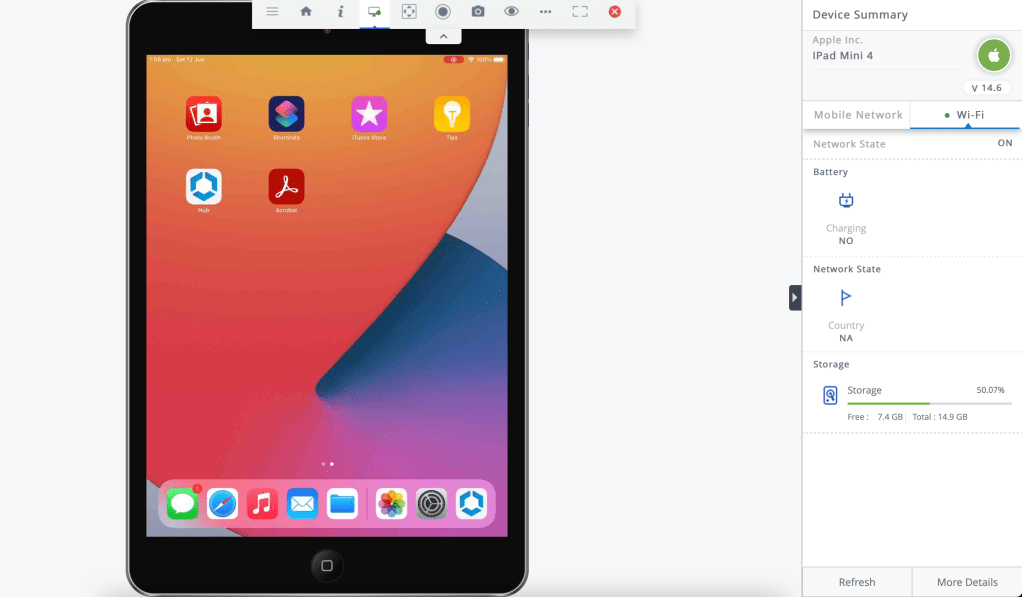
Task: Toggle the remote screen monitor icon
Action: (x=374, y=12)
